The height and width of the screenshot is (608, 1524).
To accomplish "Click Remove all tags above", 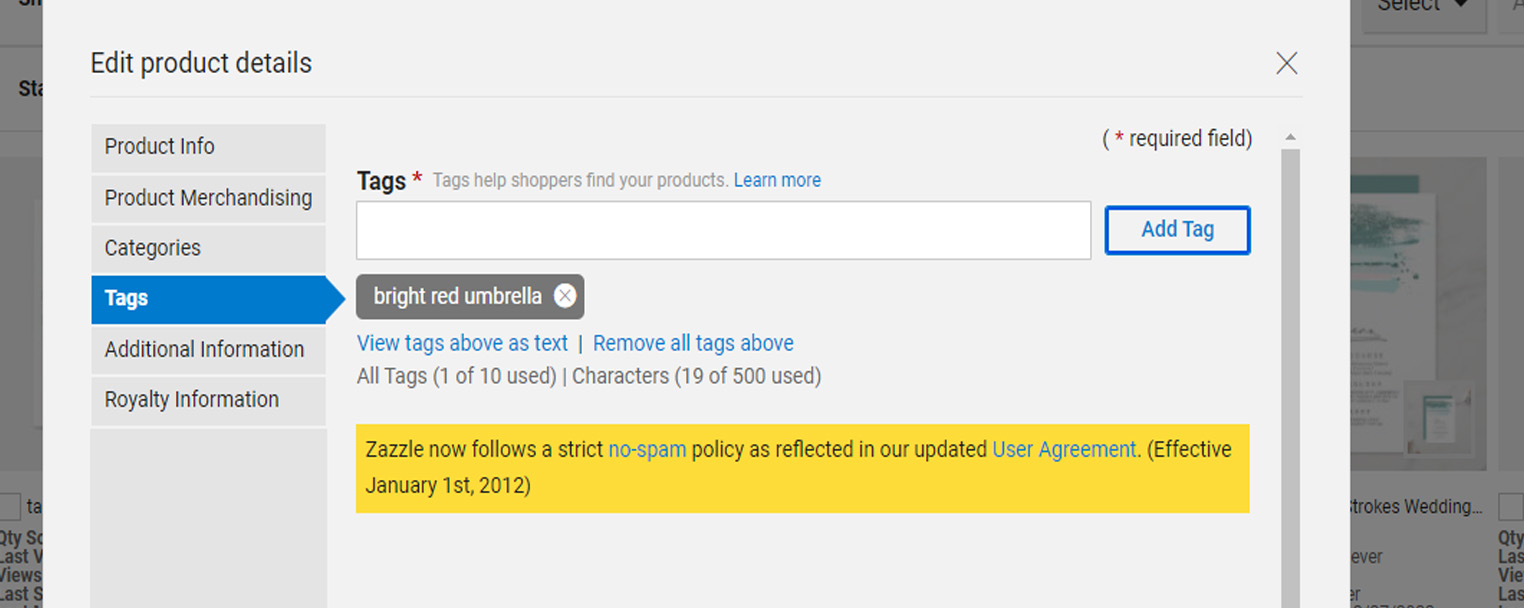I will pyautogui.click(x=693, y=343).
